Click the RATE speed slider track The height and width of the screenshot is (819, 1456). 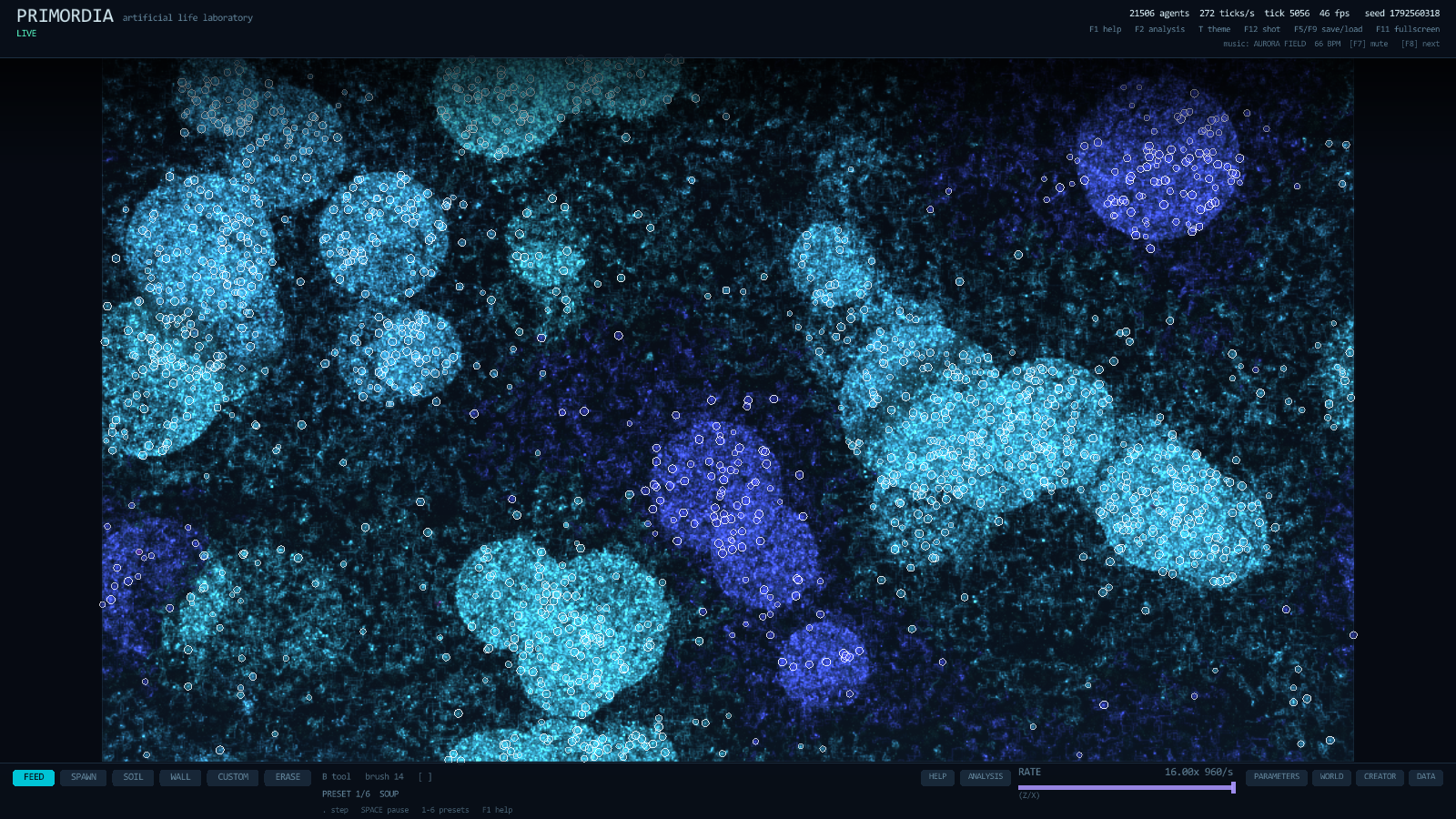1127,787
